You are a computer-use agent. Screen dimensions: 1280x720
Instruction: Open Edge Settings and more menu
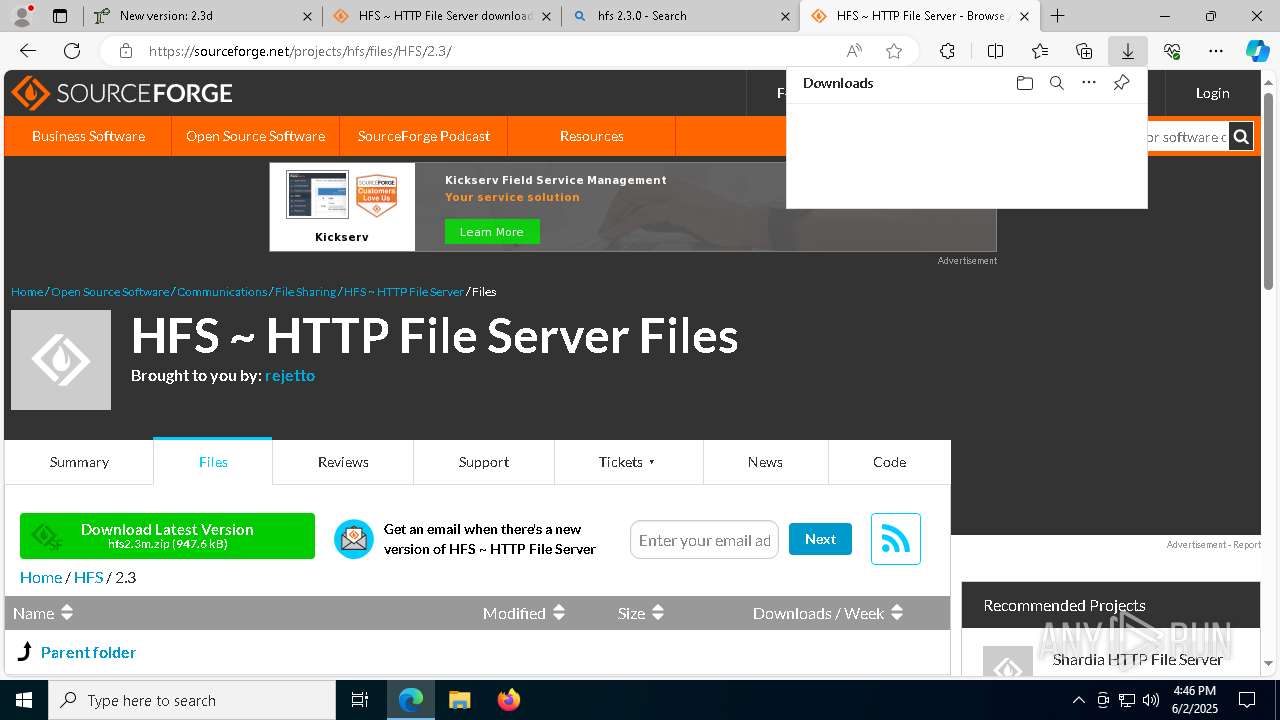coord(1216,51)
